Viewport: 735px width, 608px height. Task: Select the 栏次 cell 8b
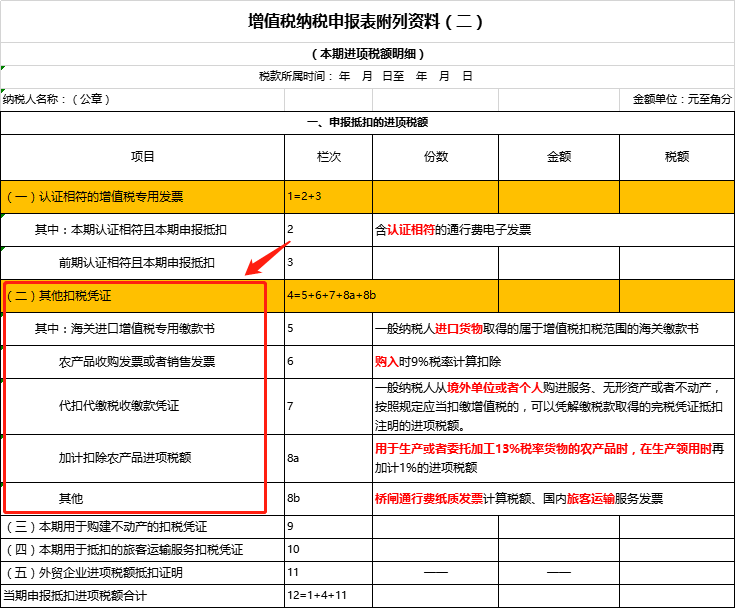coord(329,499)
